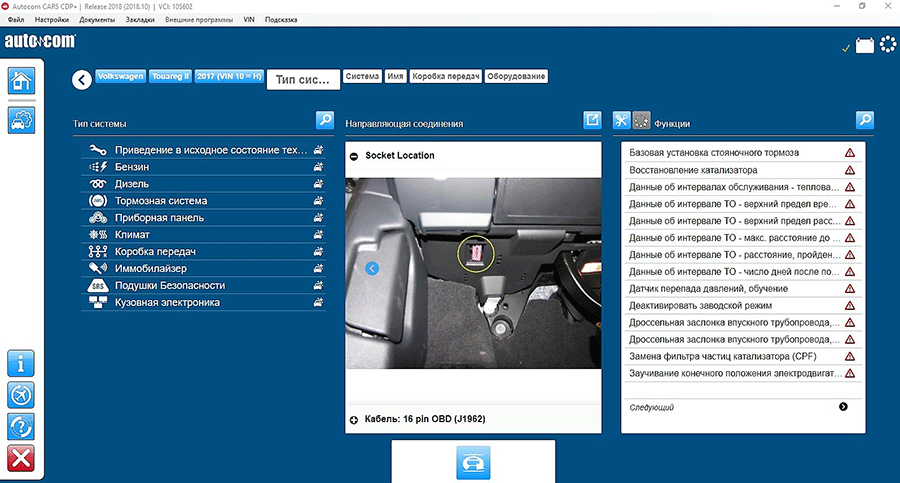This screenshot has width=900, height=483.
Task: Click the Следующий link
Action: click(x=651, y=407)
